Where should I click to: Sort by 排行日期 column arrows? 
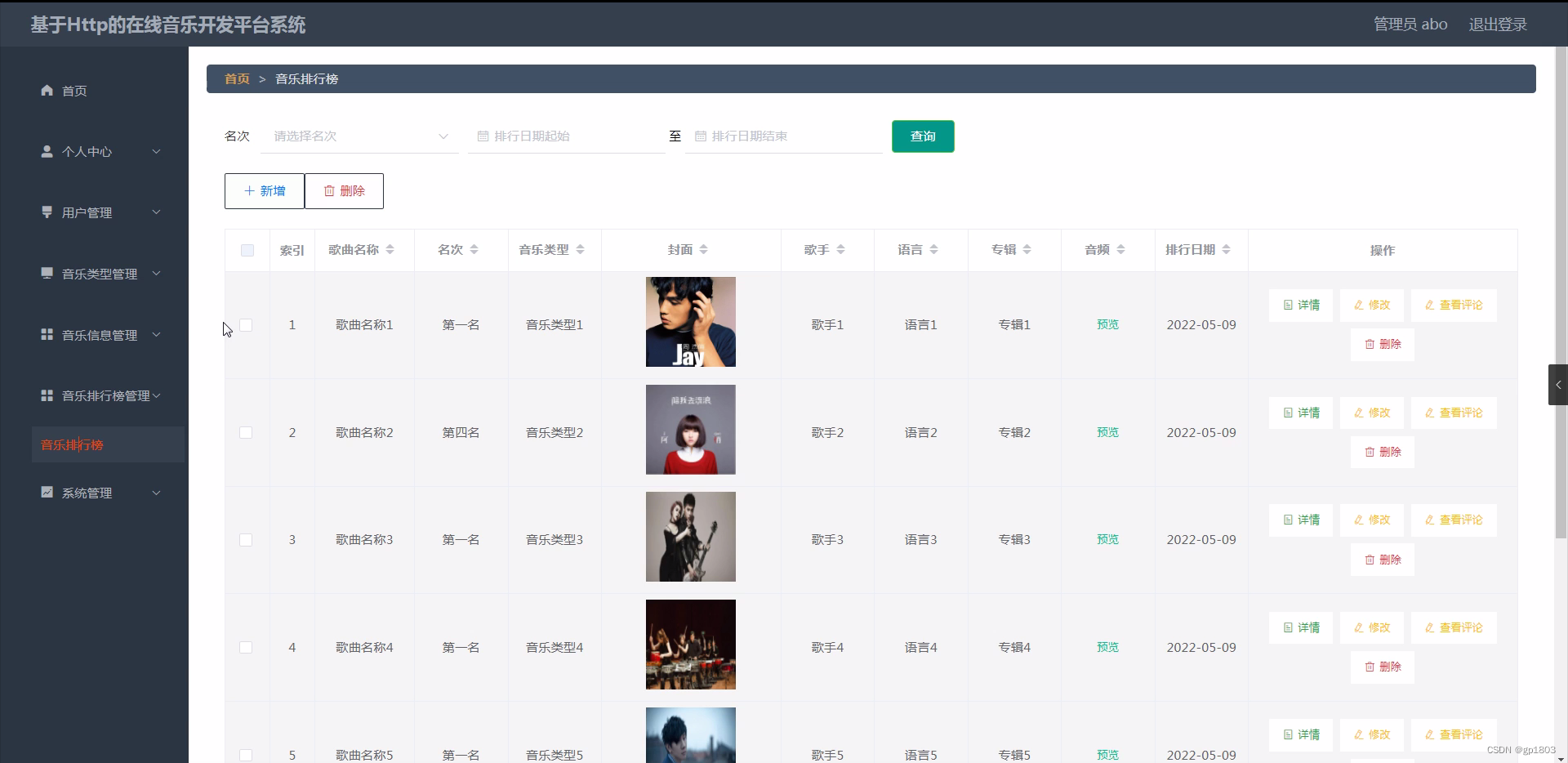[1227, 250]
